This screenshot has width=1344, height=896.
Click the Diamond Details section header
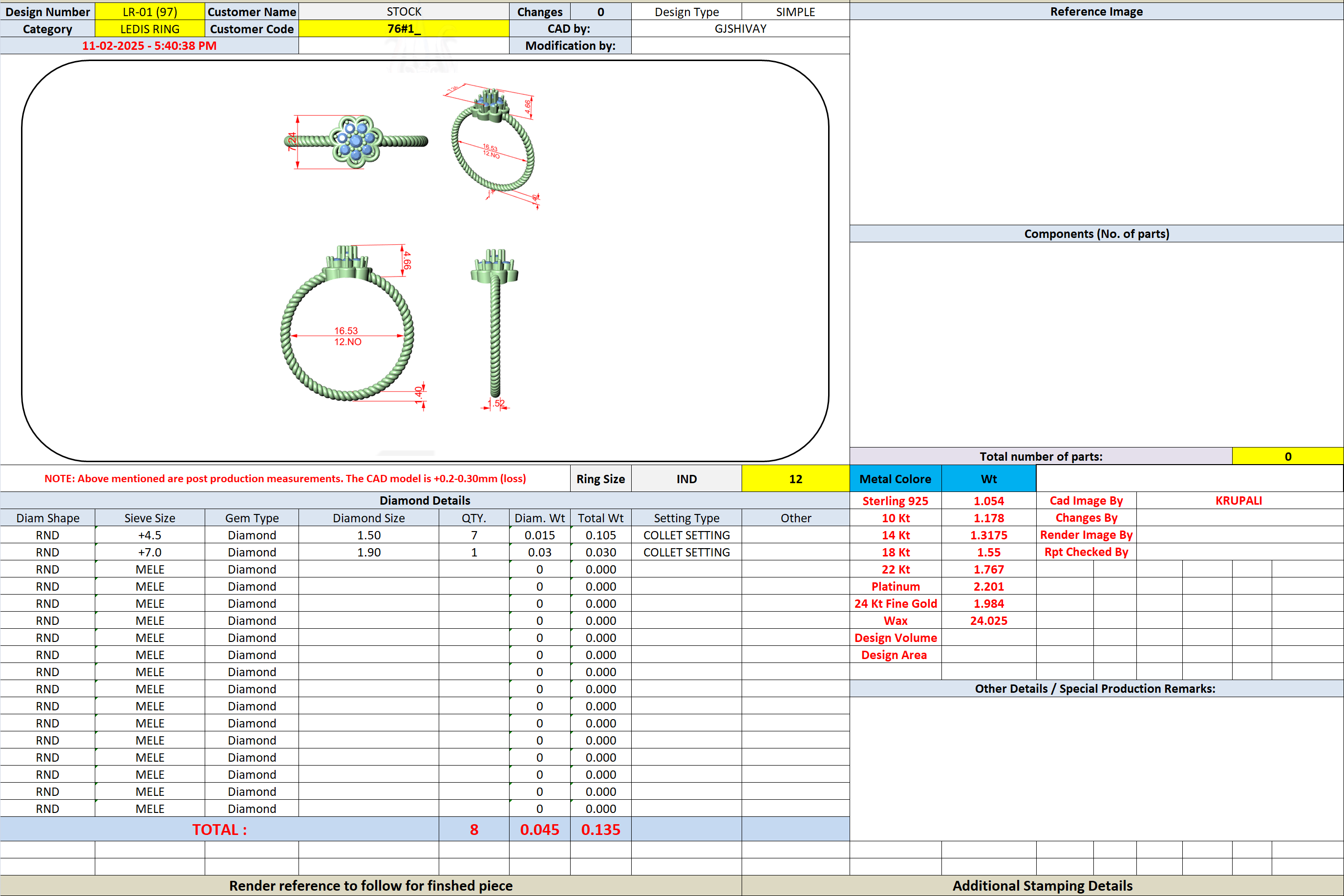tap(425, 501)
